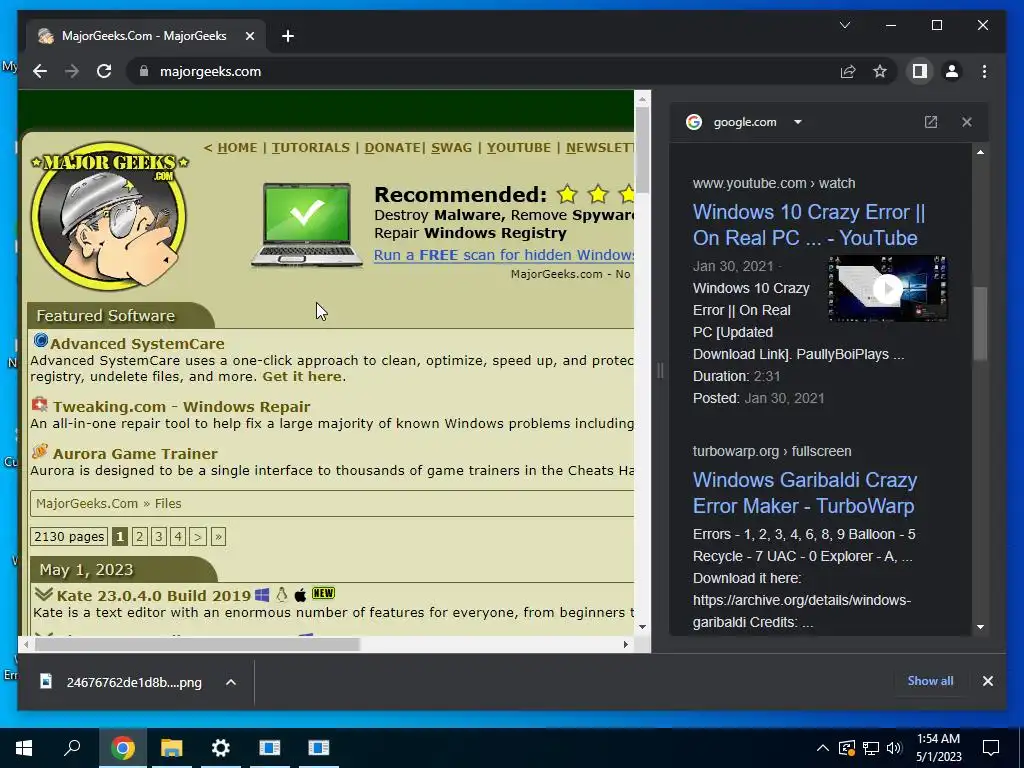Open the SWAG nav link
The height and width of the screenshot is (768, 1024).
(x=451, y=148)
